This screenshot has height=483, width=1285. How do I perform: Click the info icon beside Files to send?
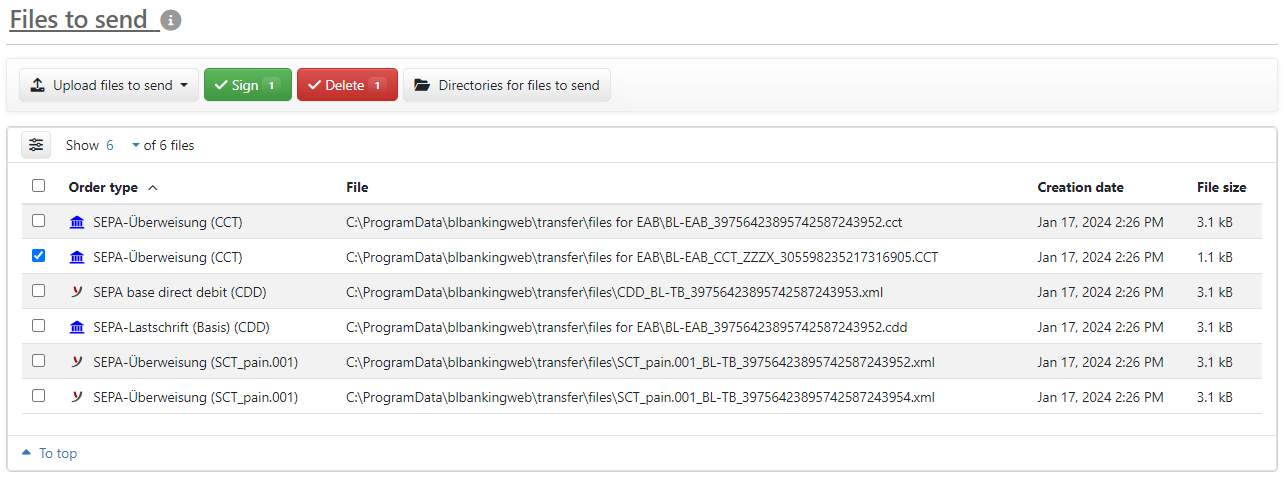171,20
